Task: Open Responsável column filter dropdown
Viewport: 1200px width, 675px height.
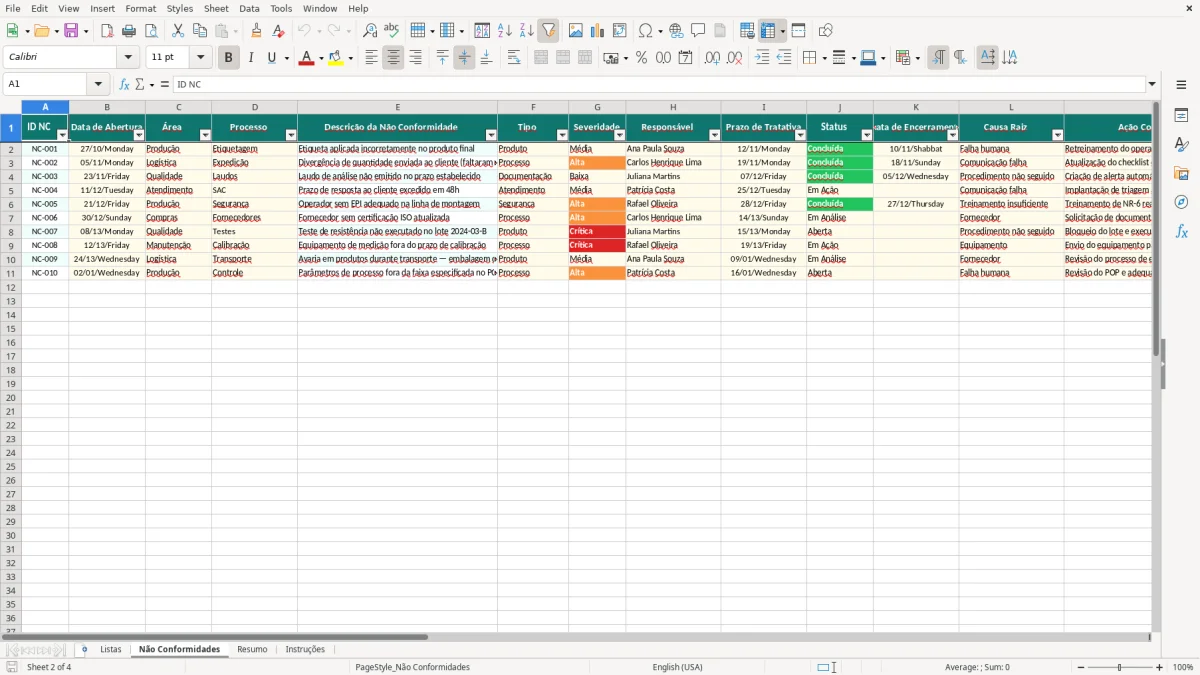Action: pos(714,135)
